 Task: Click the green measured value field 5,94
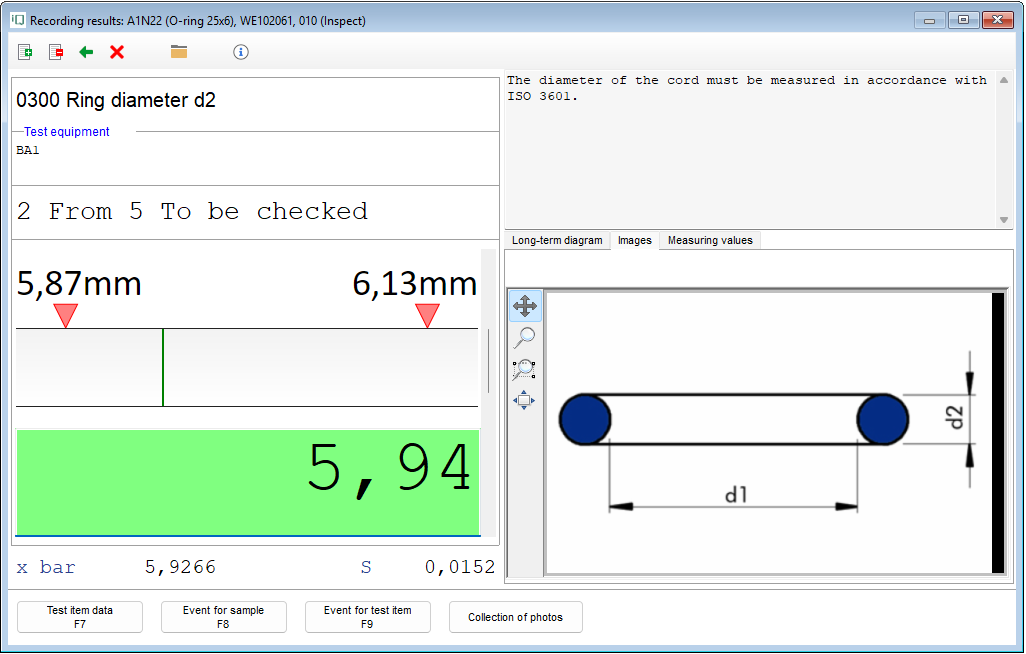247,483
